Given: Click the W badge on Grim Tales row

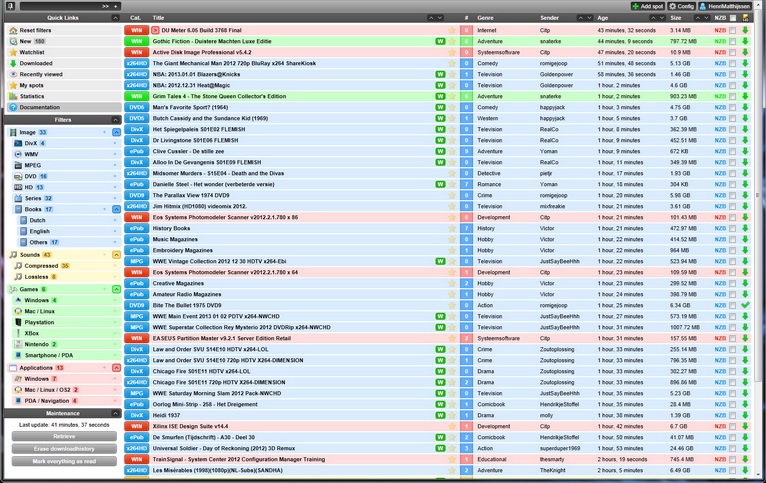Looking at the screenshot, I should coord(440,96).
